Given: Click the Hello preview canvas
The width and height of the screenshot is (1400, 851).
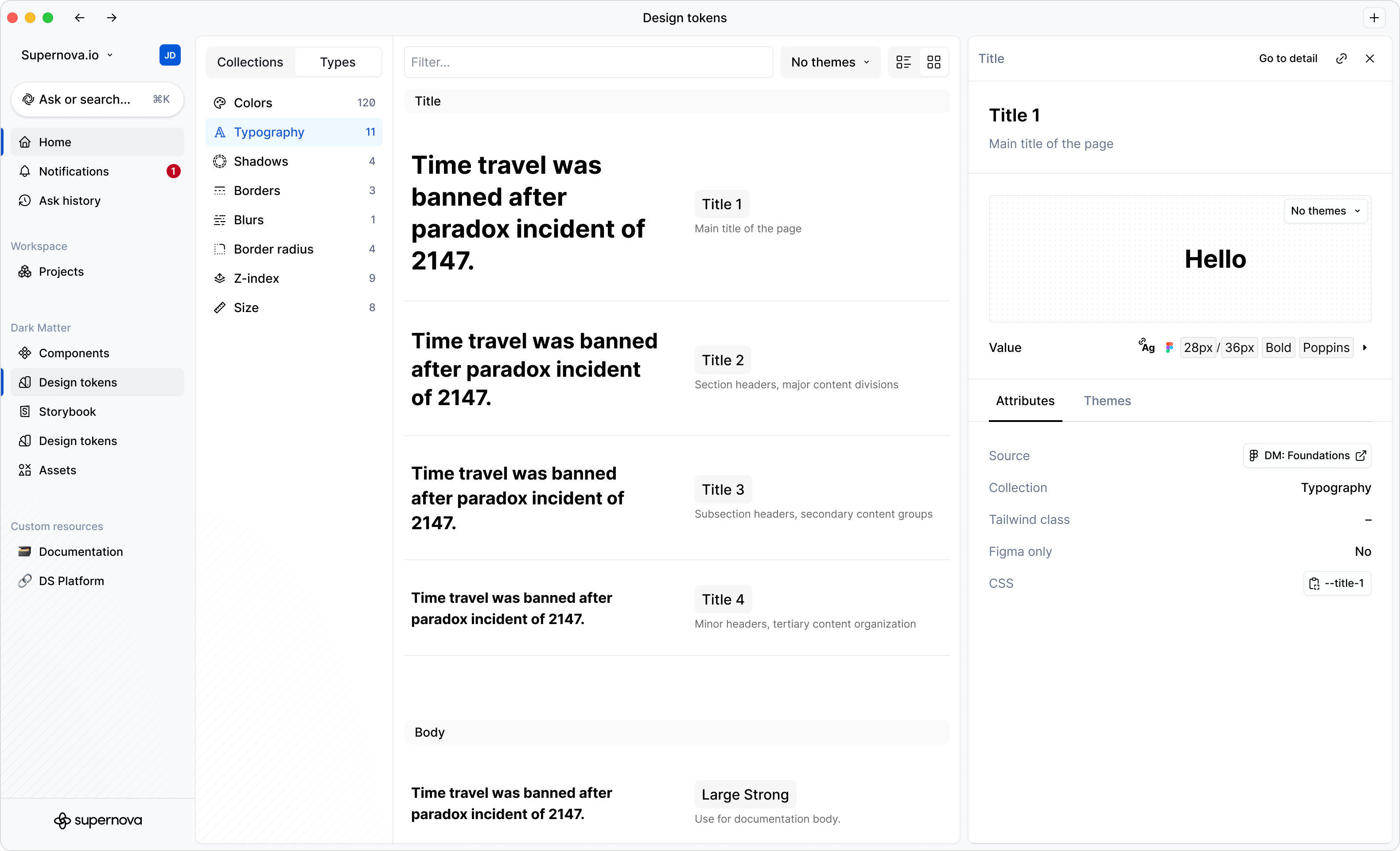Looking at the screenshot, I should point(1180,259).
